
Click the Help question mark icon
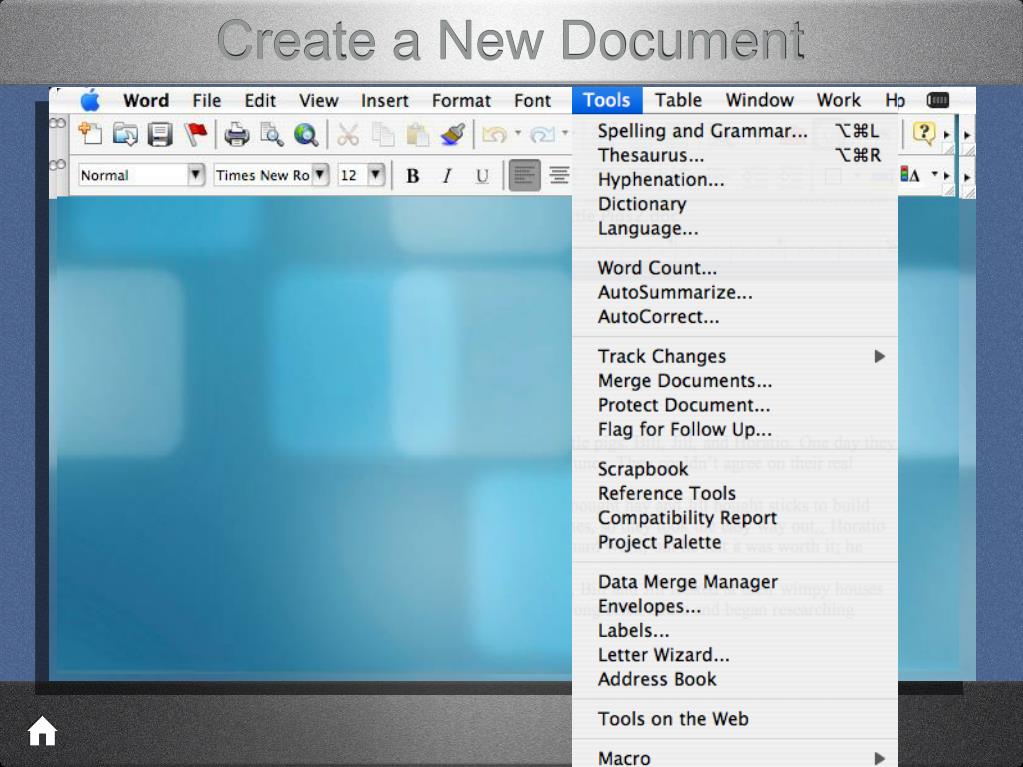point(924,133)
